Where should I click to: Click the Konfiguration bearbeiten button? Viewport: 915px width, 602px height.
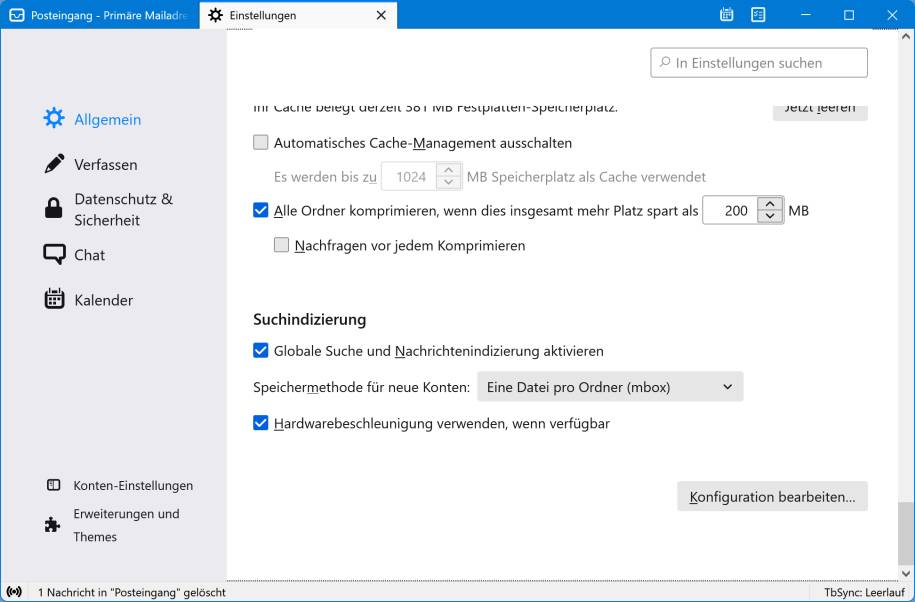click(772, 496)
